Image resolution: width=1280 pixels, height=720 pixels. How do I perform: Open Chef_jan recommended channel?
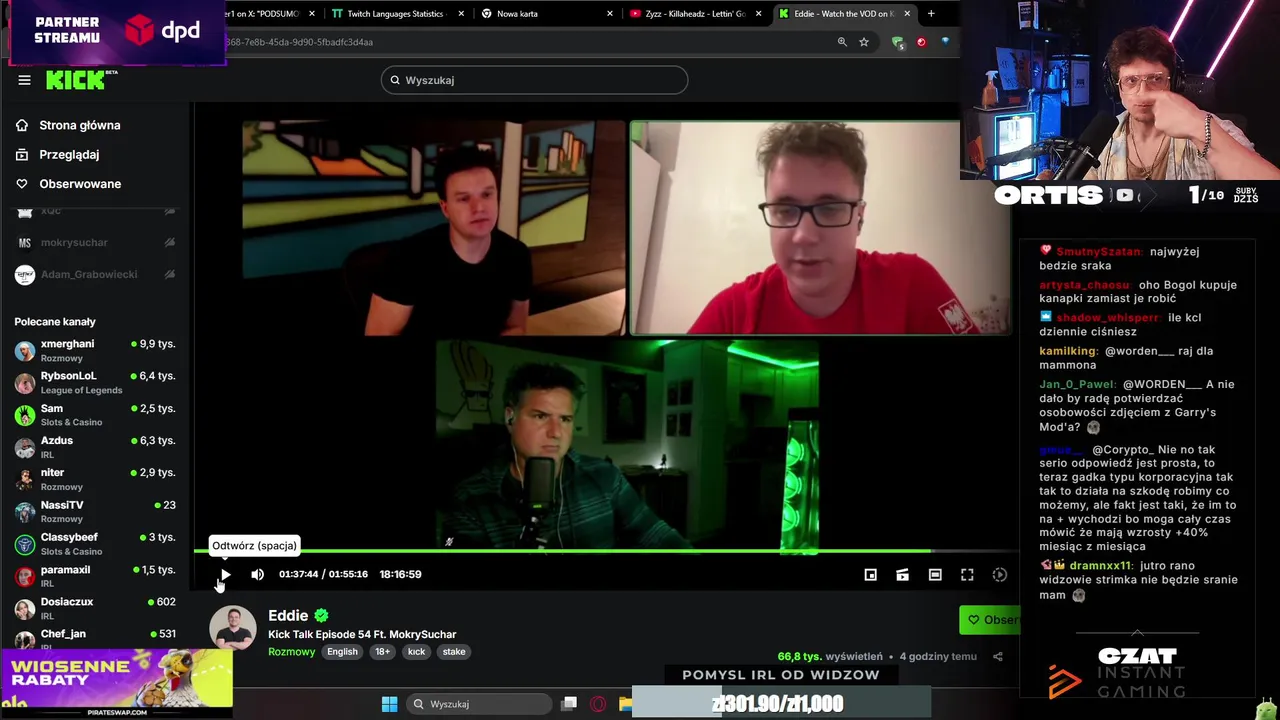click(x=95, y=637)
